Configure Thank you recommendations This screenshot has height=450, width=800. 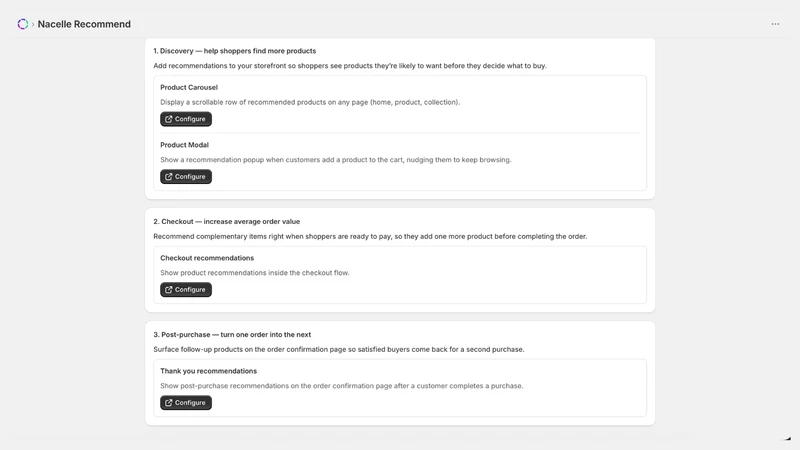(186, 403)
